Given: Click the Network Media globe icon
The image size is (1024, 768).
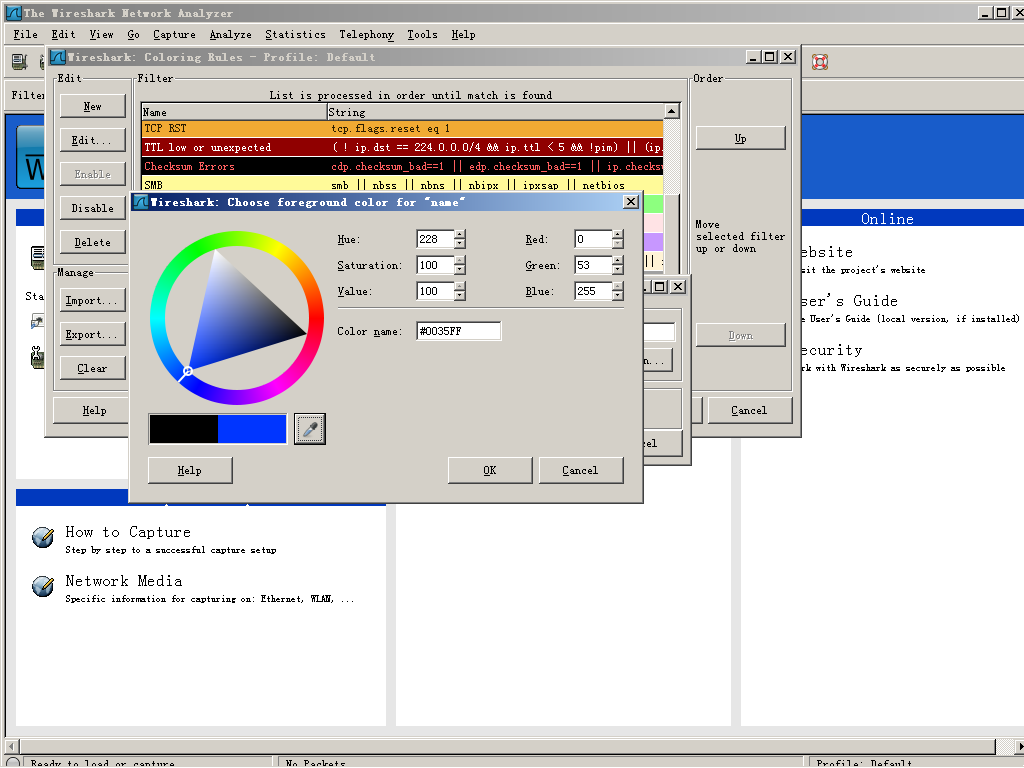Looking at the screenshot, I should tap(43, 586).
